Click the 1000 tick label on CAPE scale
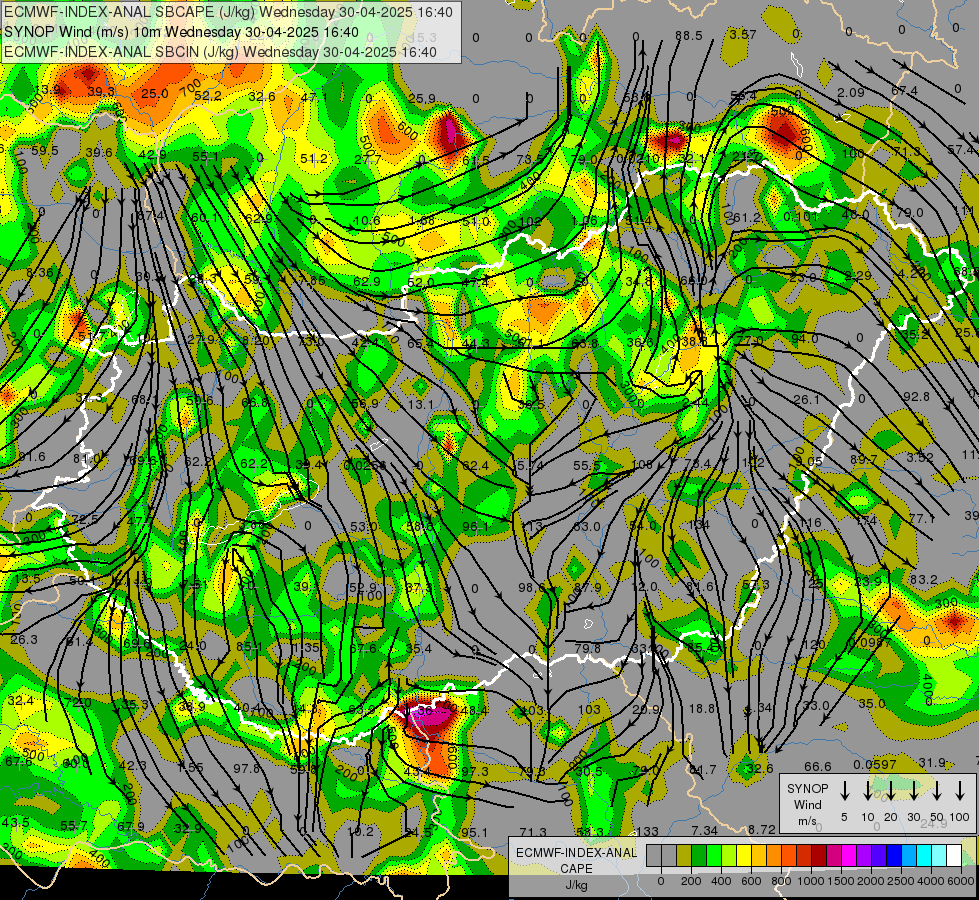The image size is (979, 900). (811, 881)
